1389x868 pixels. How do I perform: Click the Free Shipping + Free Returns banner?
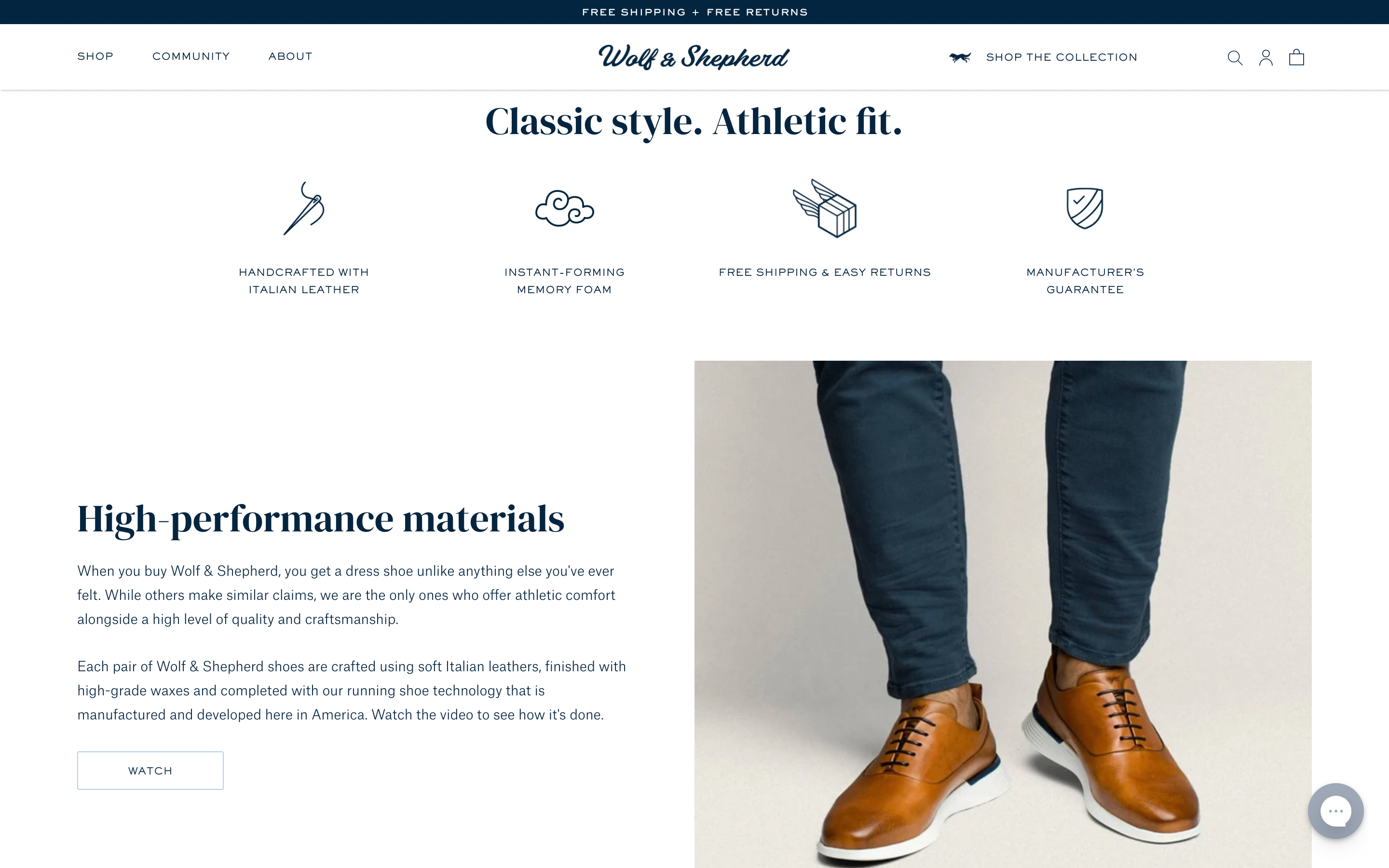point(694,12)
